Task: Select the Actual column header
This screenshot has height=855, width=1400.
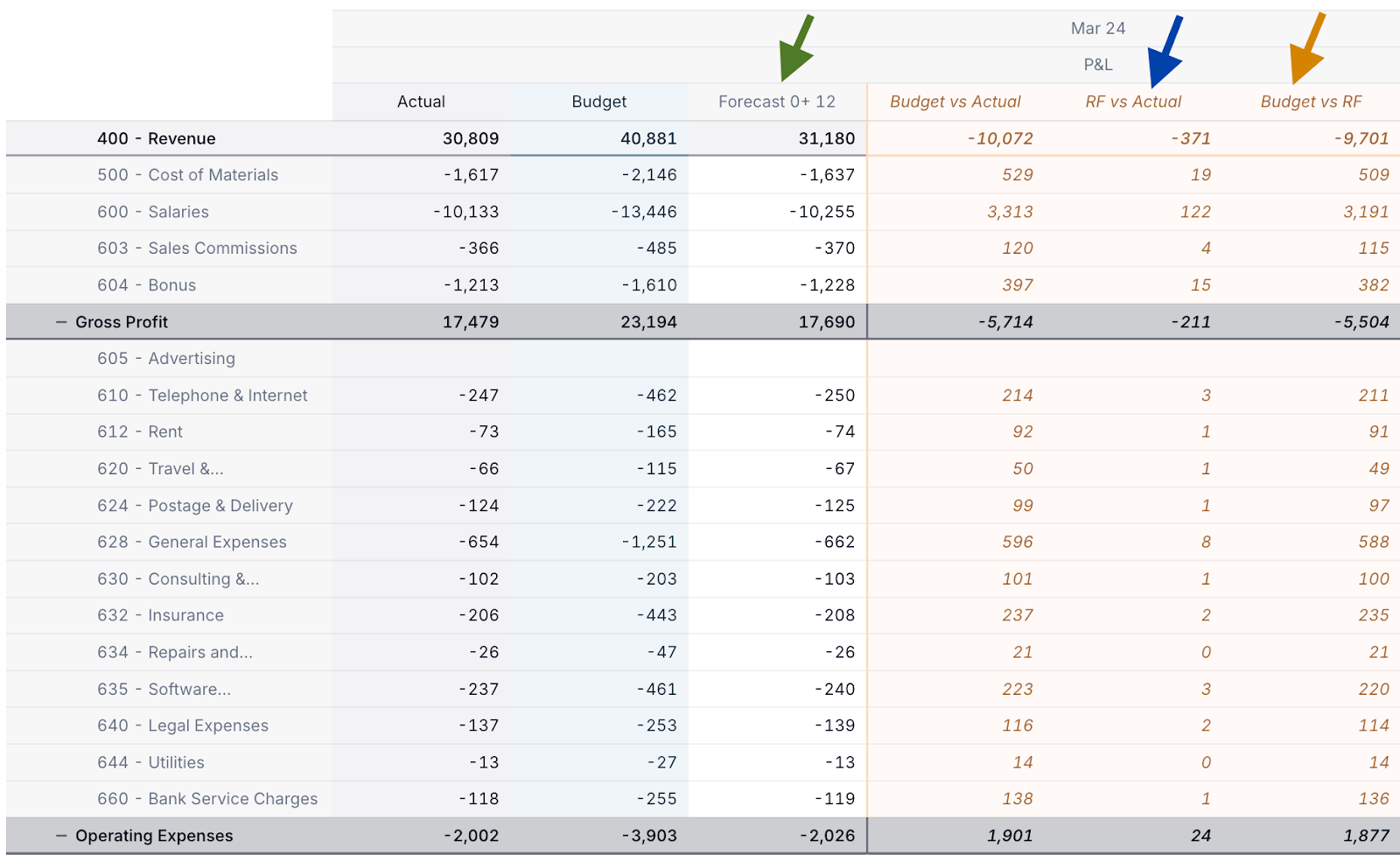Action: 421,102
